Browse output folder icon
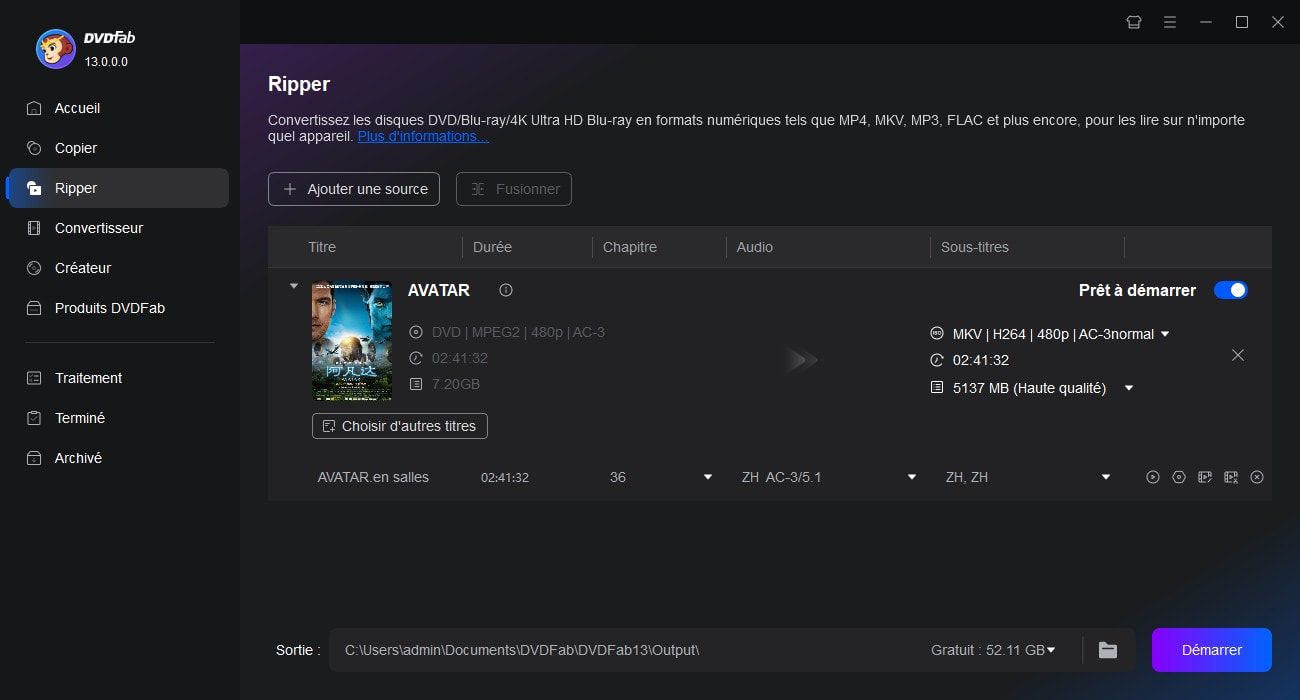This screenshot has width=1300, height=700. click(x=1108, y=650)
